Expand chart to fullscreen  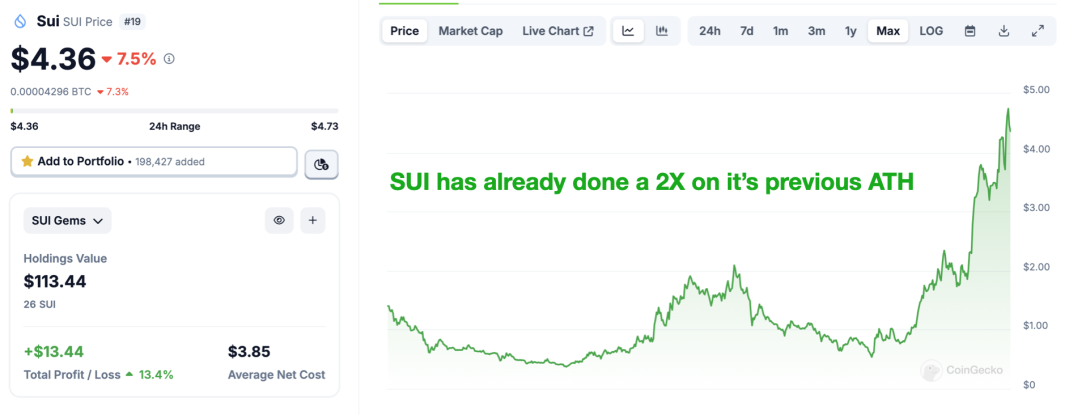coord(1038,31)
